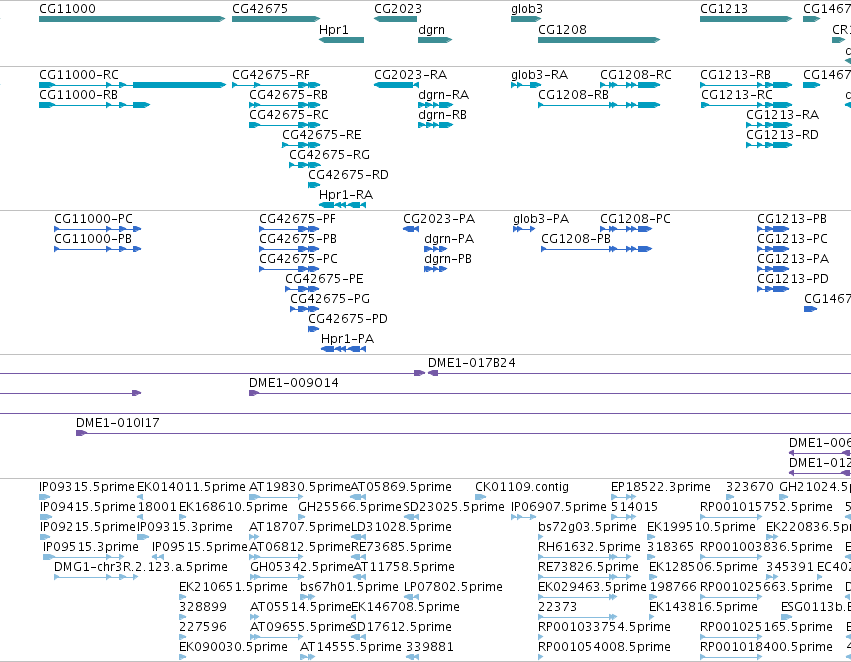Click the dgrn gene label

(431, 30)
